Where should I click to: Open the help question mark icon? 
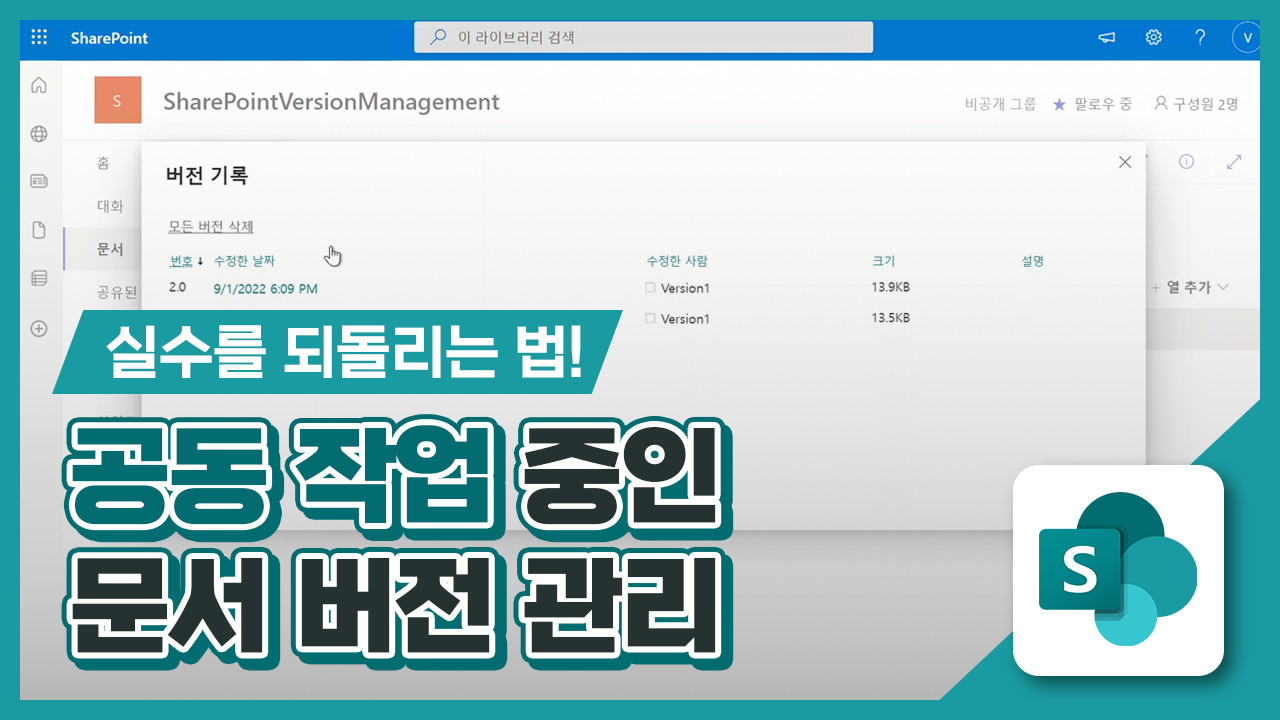coord(1200,38)
